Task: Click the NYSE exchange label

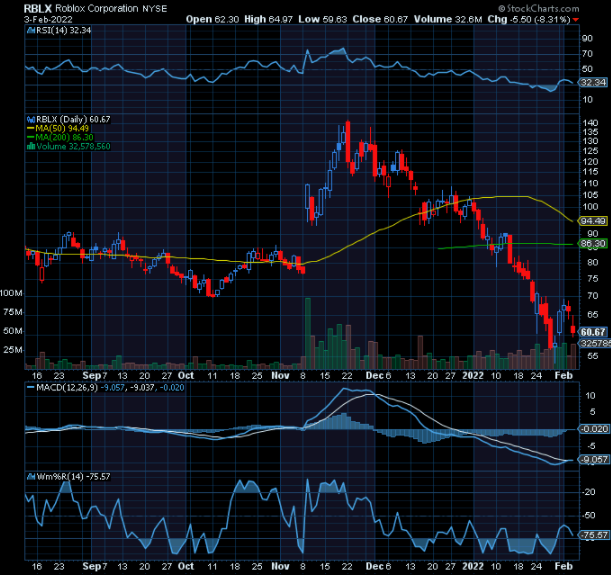Action: [x=155, y=9]
